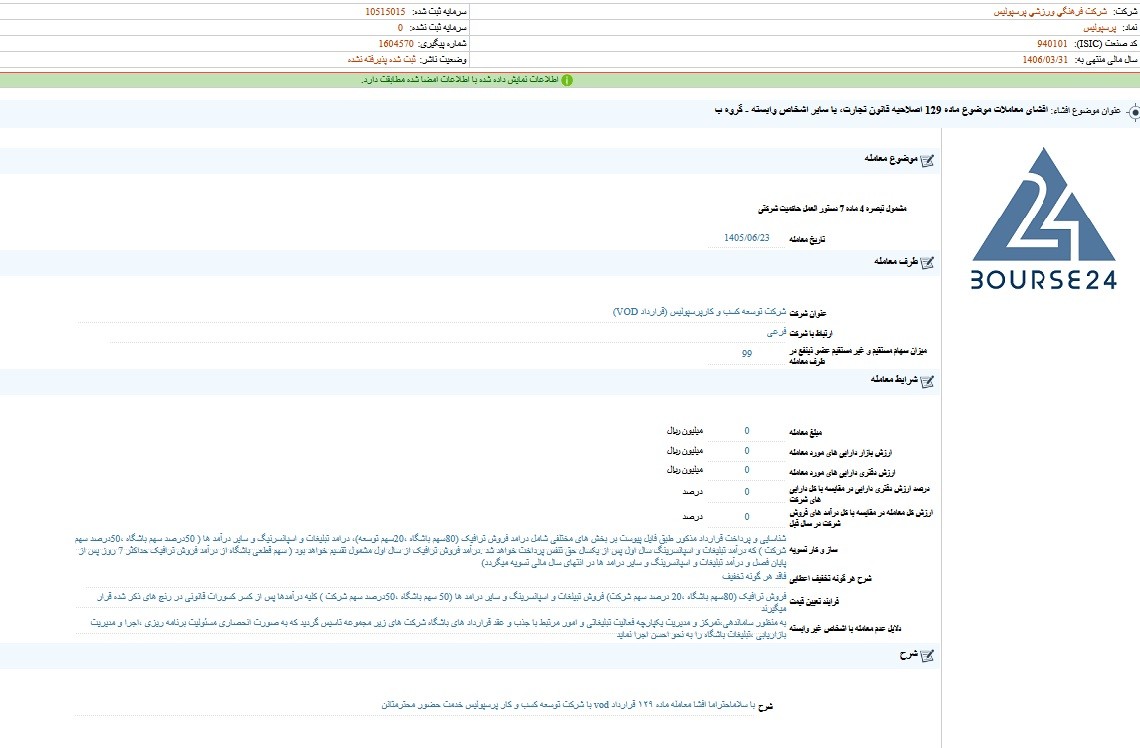This screenshot has width=1140, height=748.
Task: Click the edit icon beside طرف معامله heading
Action: (927, 262)
